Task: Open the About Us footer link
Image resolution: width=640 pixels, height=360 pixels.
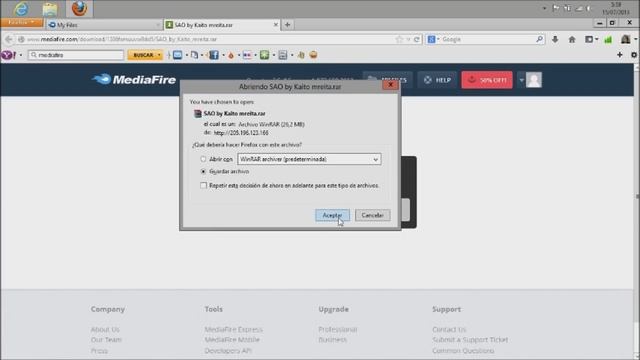Action: pyautogui.click(x=105, y=329)
